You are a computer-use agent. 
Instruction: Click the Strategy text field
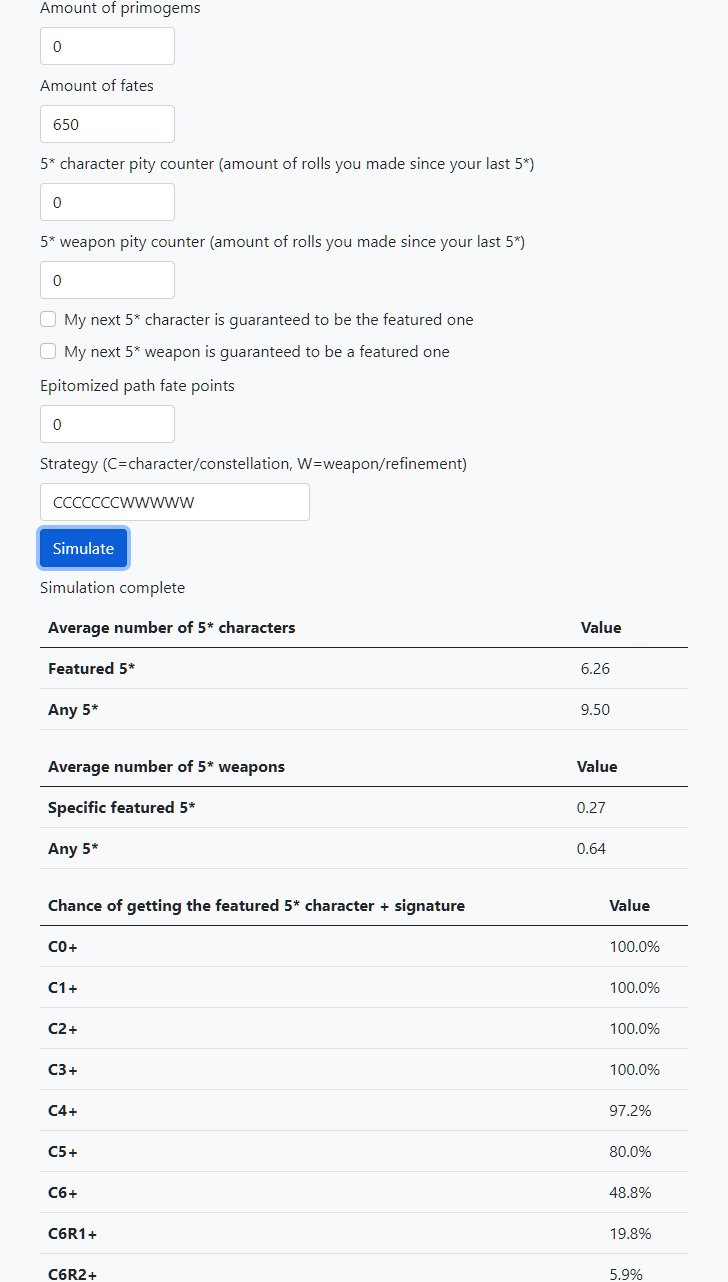175,502
